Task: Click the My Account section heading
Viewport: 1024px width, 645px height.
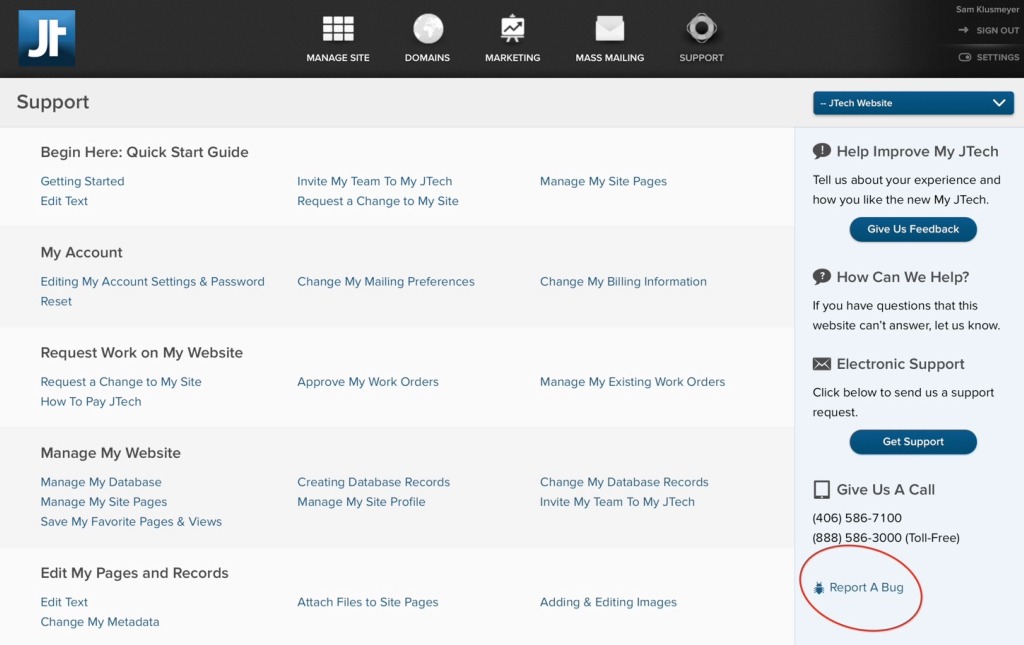Action: 81,253
